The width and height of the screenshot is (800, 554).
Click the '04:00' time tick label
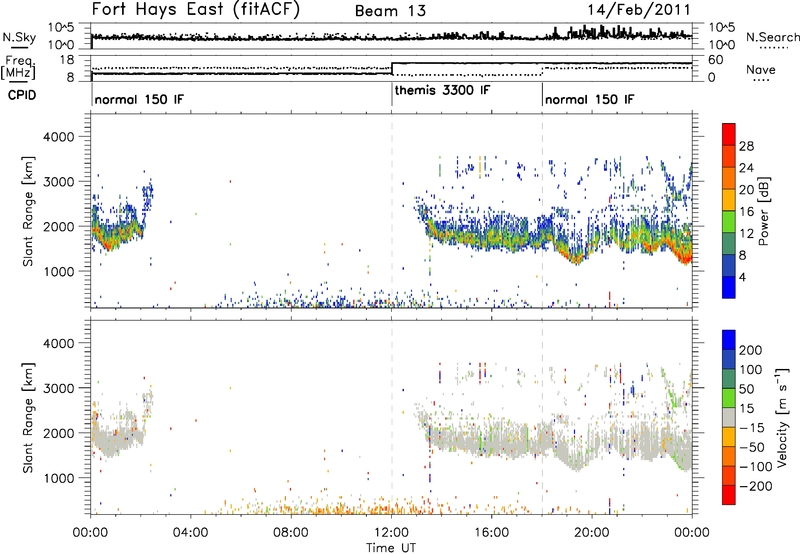pos(191,533)
